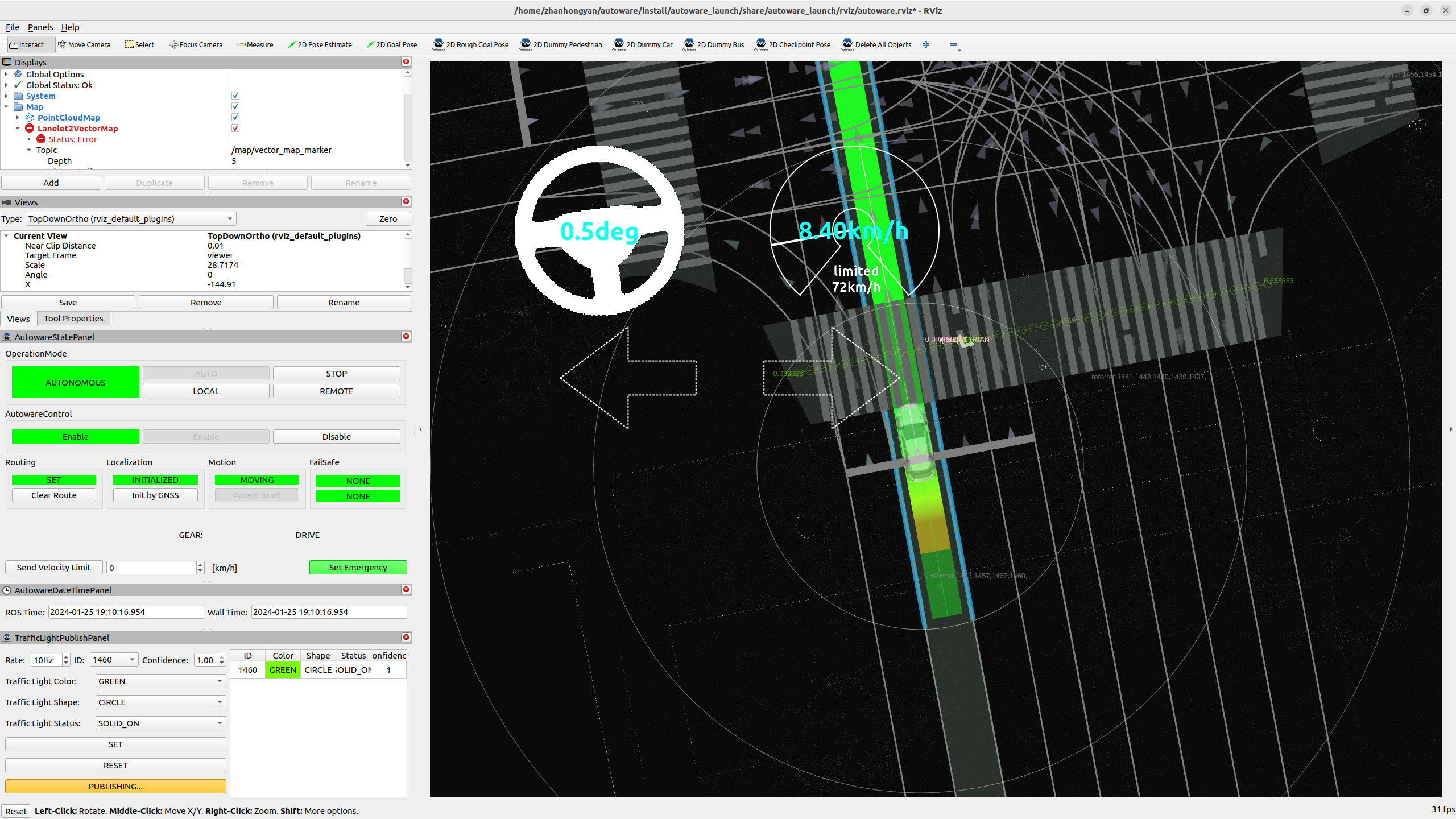
Task: Click the Lanelet2VectorMap error icon
Action: [x=30, y=128]
